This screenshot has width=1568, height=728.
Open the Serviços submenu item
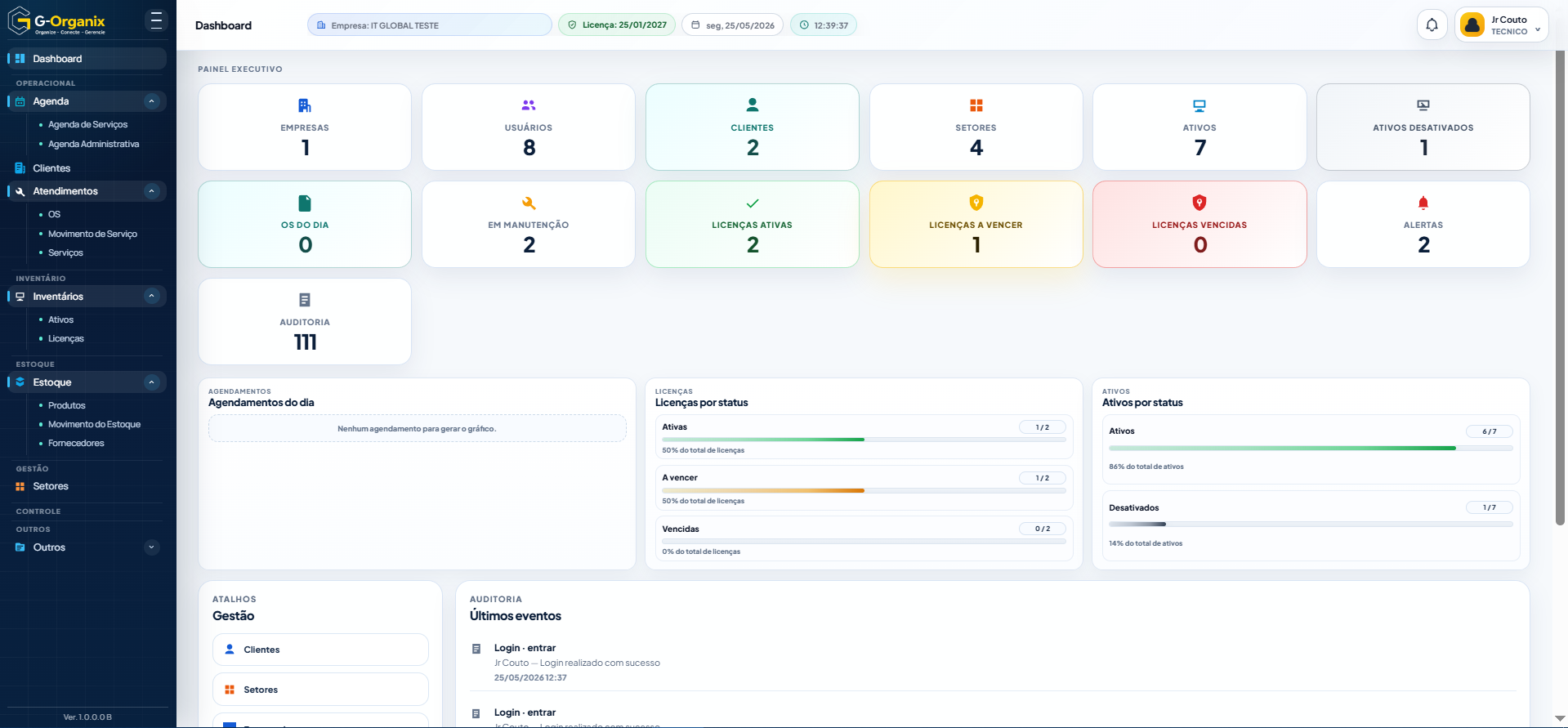pyautogui.click(x=65, y=252)
